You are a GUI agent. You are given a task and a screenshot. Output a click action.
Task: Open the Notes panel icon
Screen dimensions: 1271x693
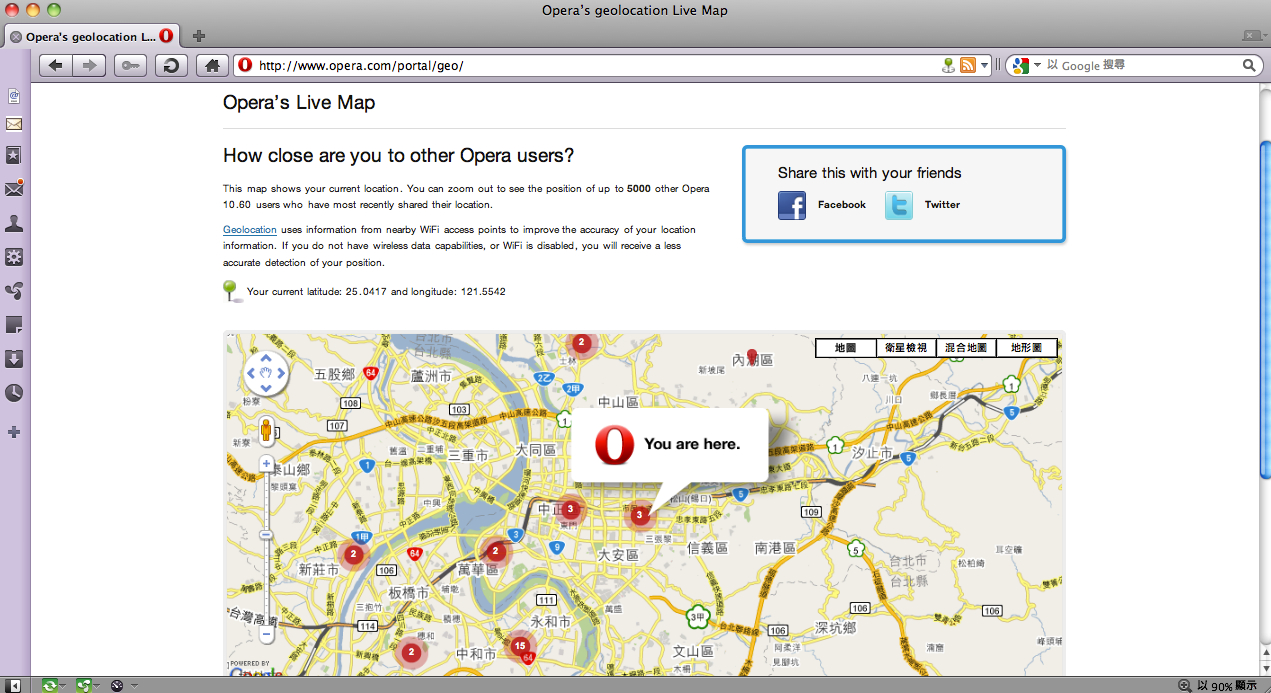(x=14, y=325)
